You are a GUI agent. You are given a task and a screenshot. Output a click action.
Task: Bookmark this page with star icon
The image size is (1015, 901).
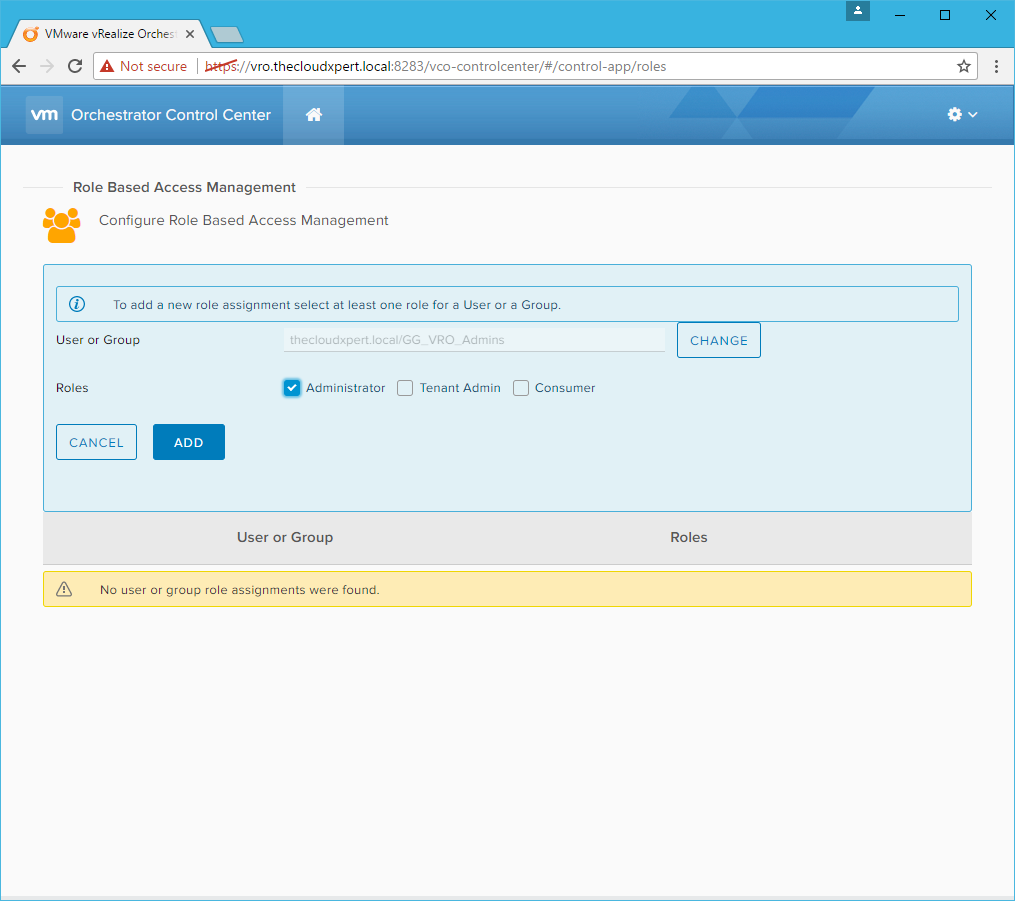tap(963, 66)
